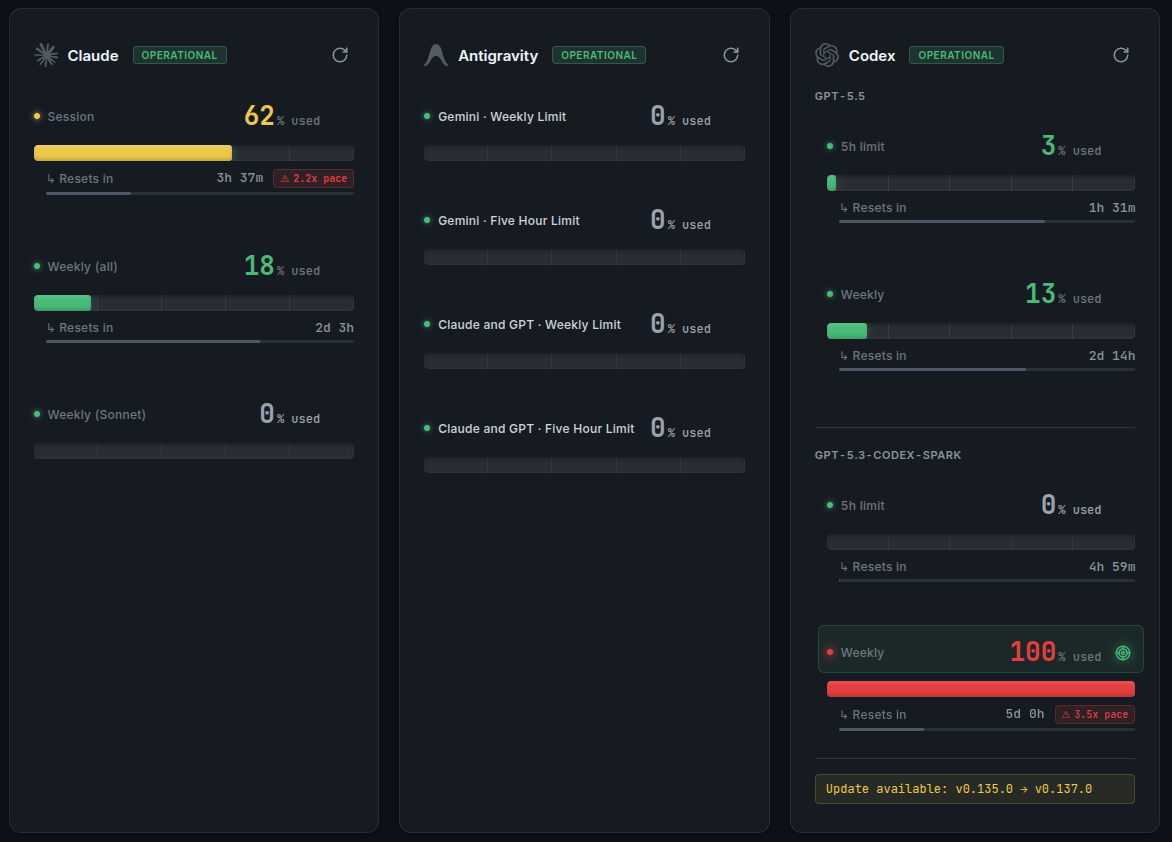Click the 4h 59m reset time
The height and width of the screenshot is (842, 1172).
click(1111, 567)
